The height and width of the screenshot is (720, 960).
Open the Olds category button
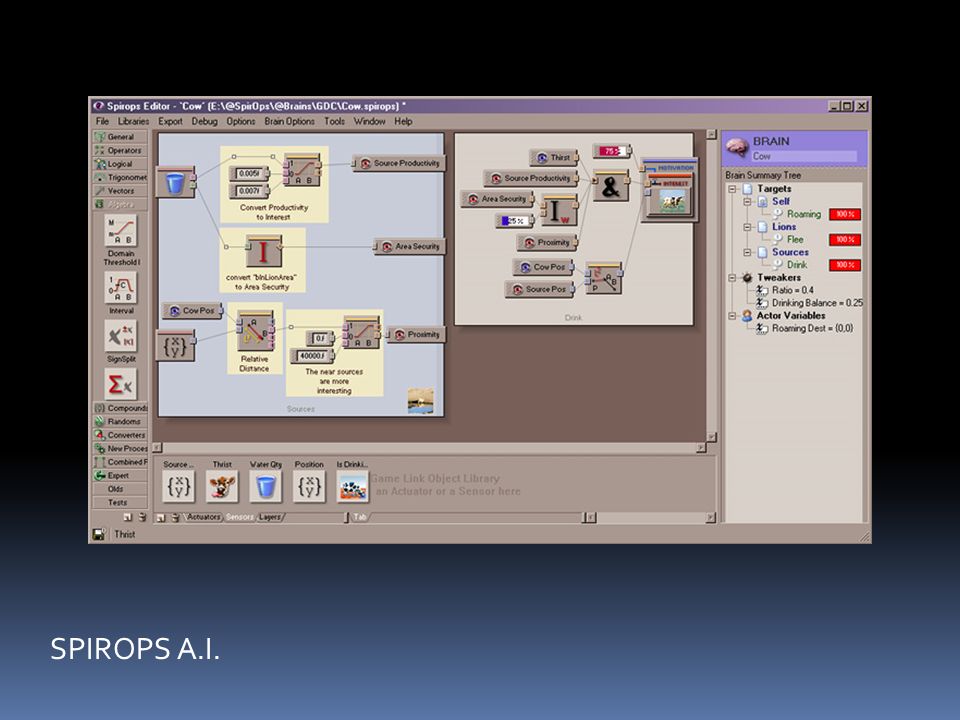click(x=121, y=489)
